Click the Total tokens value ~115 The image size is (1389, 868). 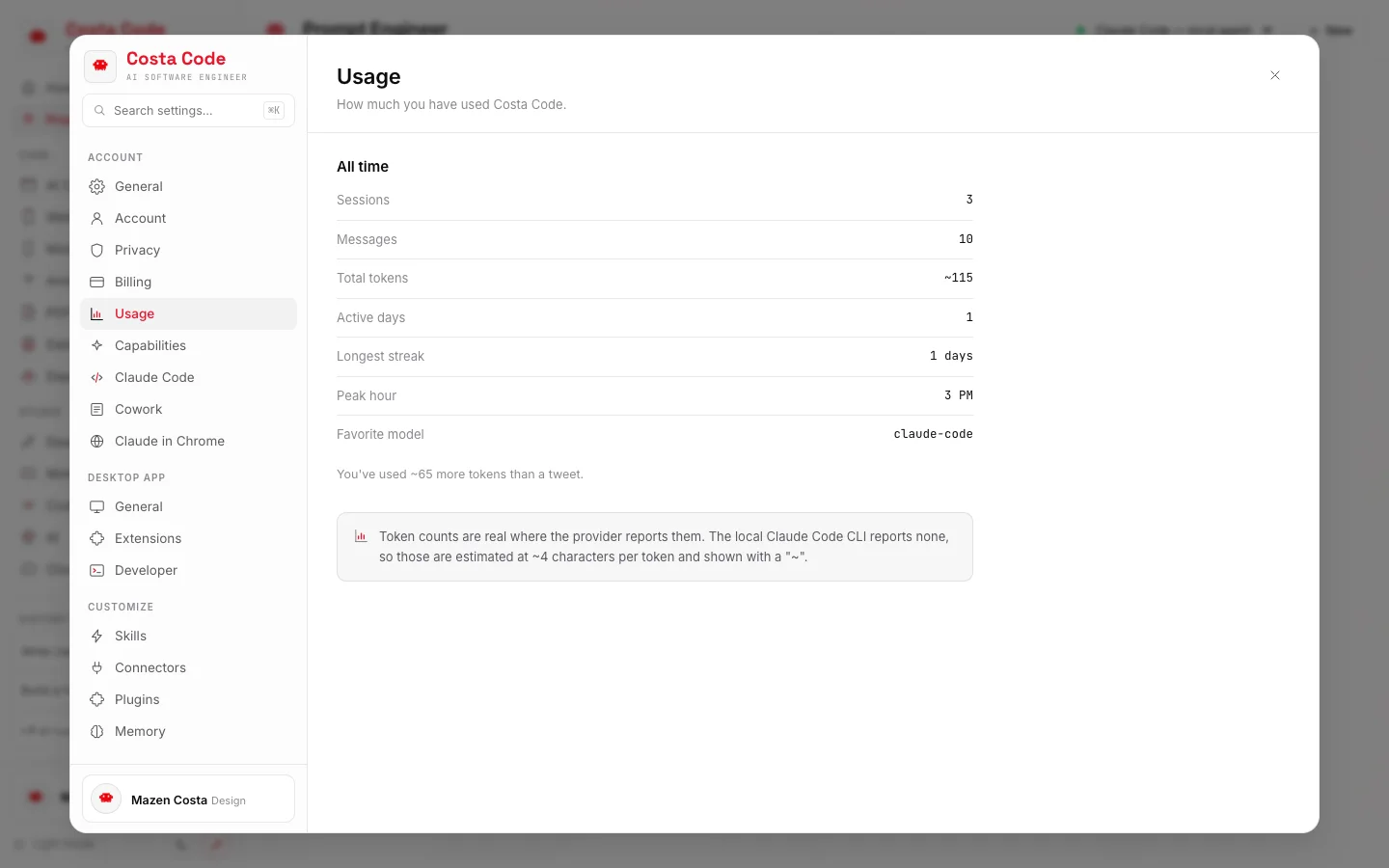click(959, 278)
